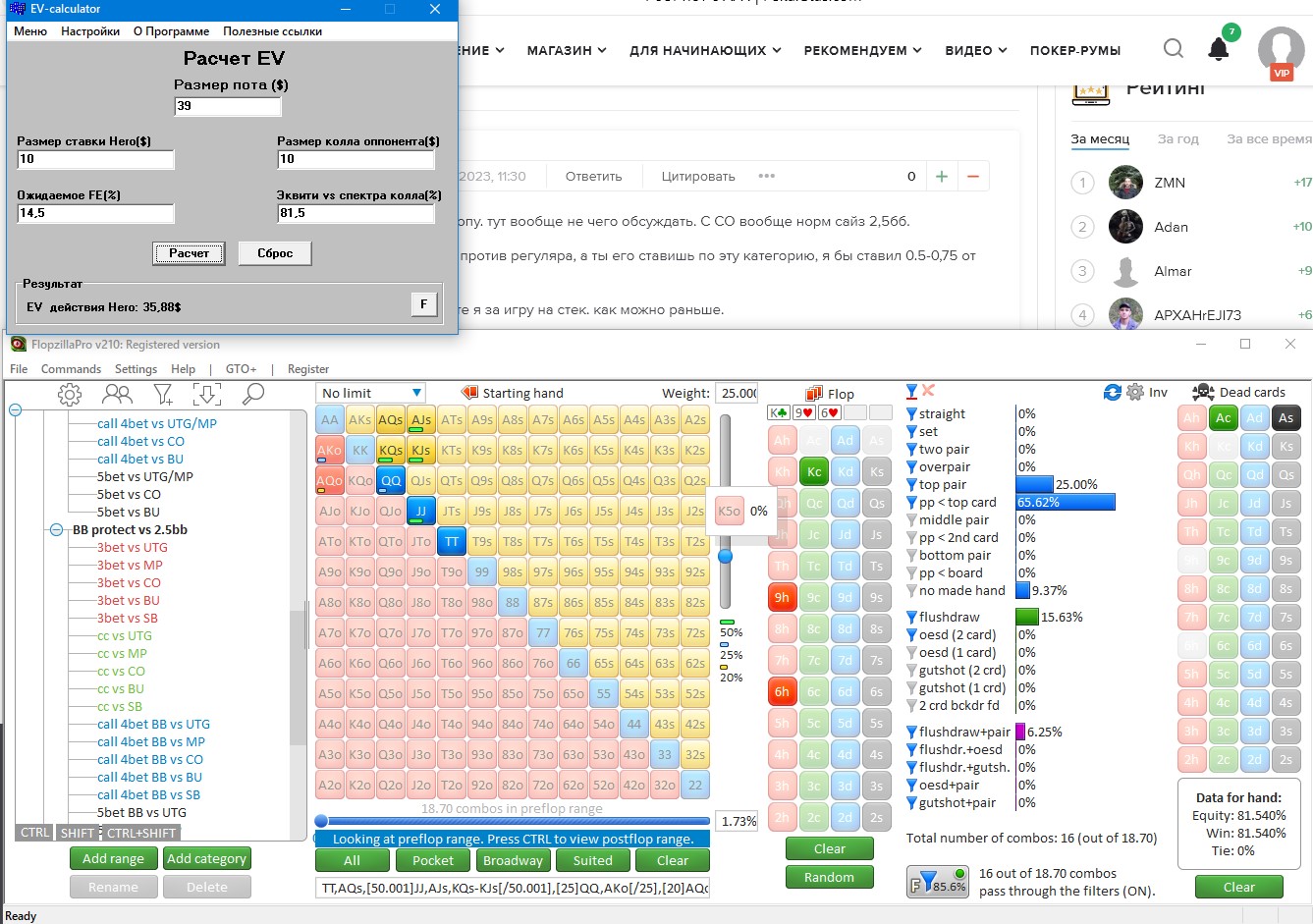Toggle the top pair filter funnel
The width and height of the screenshot is (1313, 924).
pyautogui.click(x=911, y=485)
